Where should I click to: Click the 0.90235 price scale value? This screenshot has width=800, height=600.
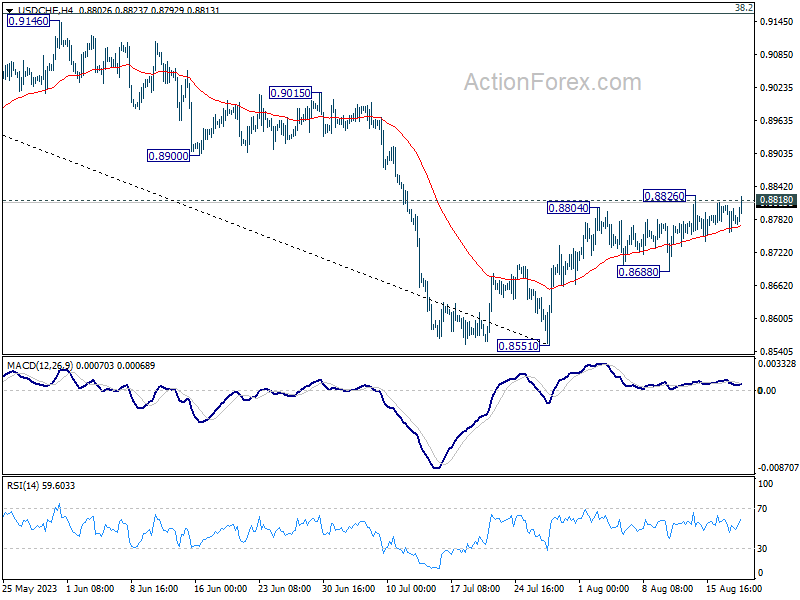click(776, 88)
